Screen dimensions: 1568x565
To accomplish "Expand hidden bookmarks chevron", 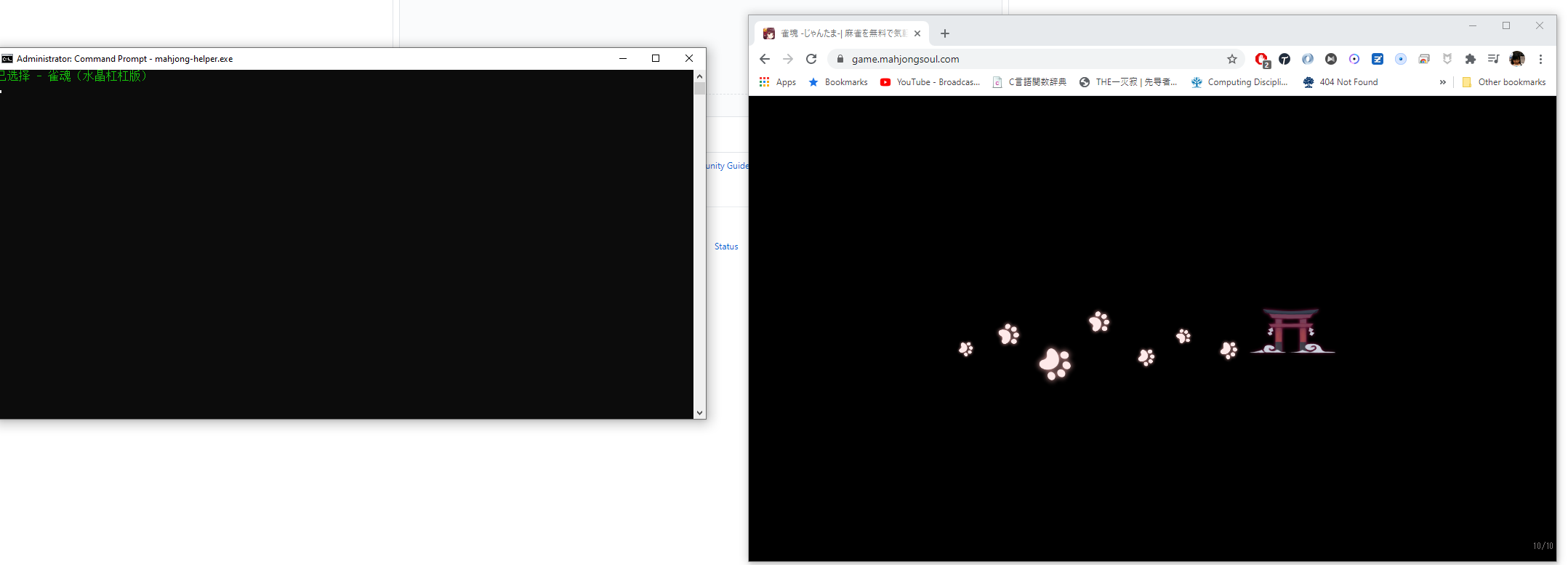I will pyautogui.click(x=1443, y=82).
